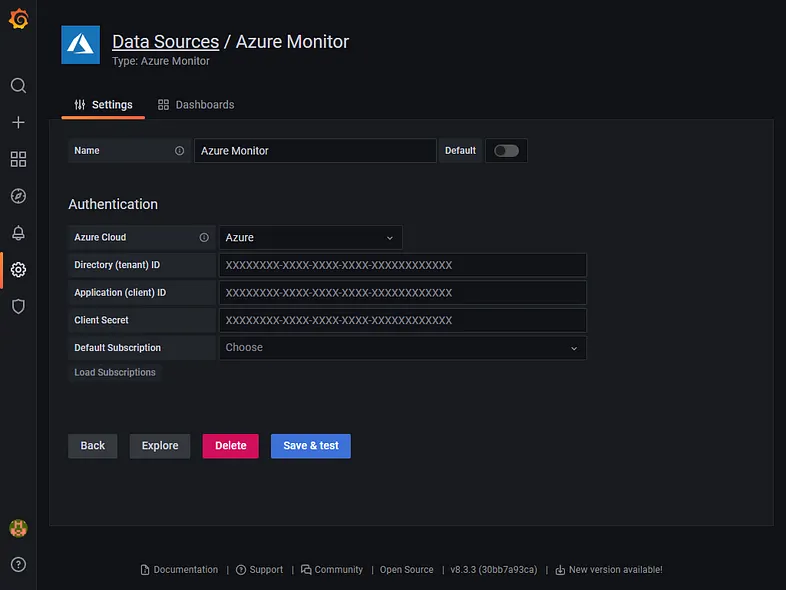Open the Server Admin shield icon
The height and width of the screenshot is (590, 786).
coord(19,306)
